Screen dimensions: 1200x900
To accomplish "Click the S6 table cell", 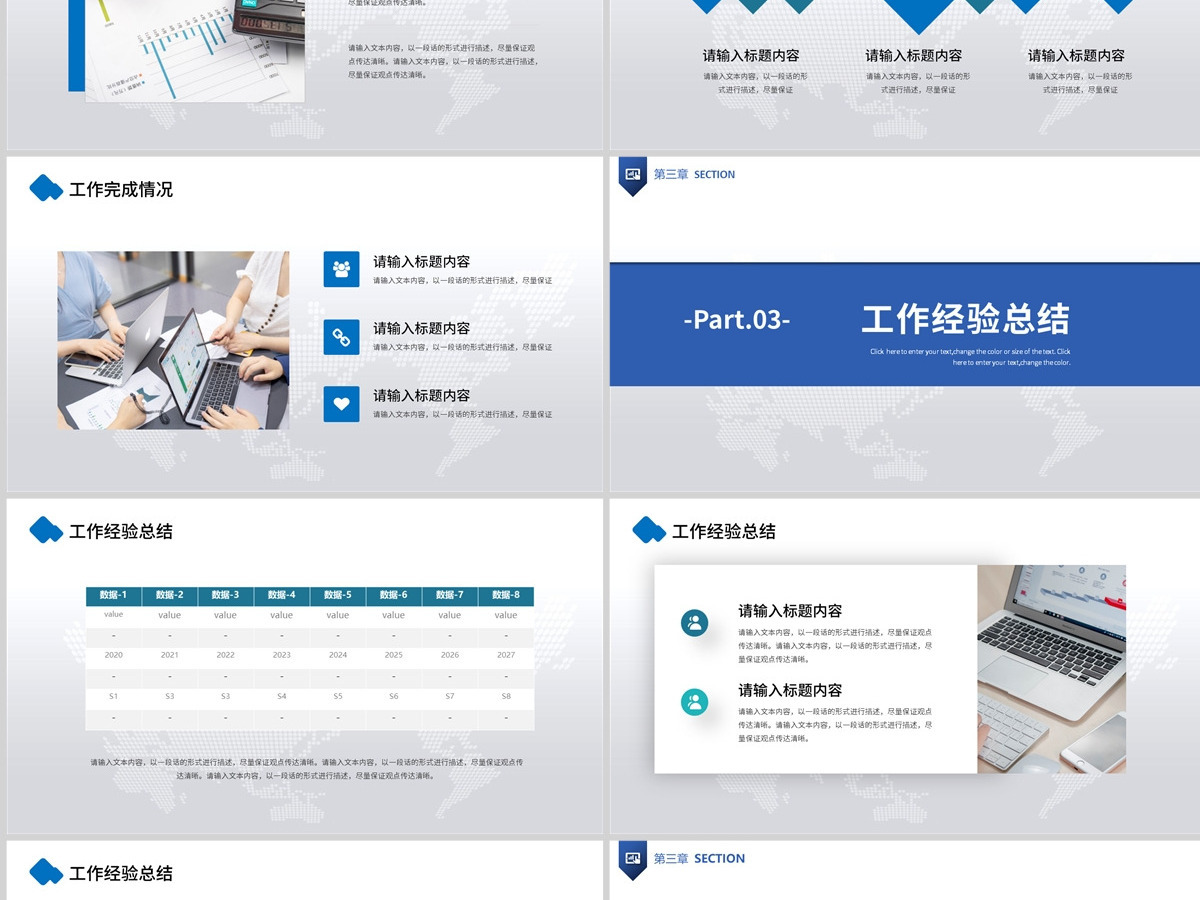I will pyautogui.click(x=394, y=696).
